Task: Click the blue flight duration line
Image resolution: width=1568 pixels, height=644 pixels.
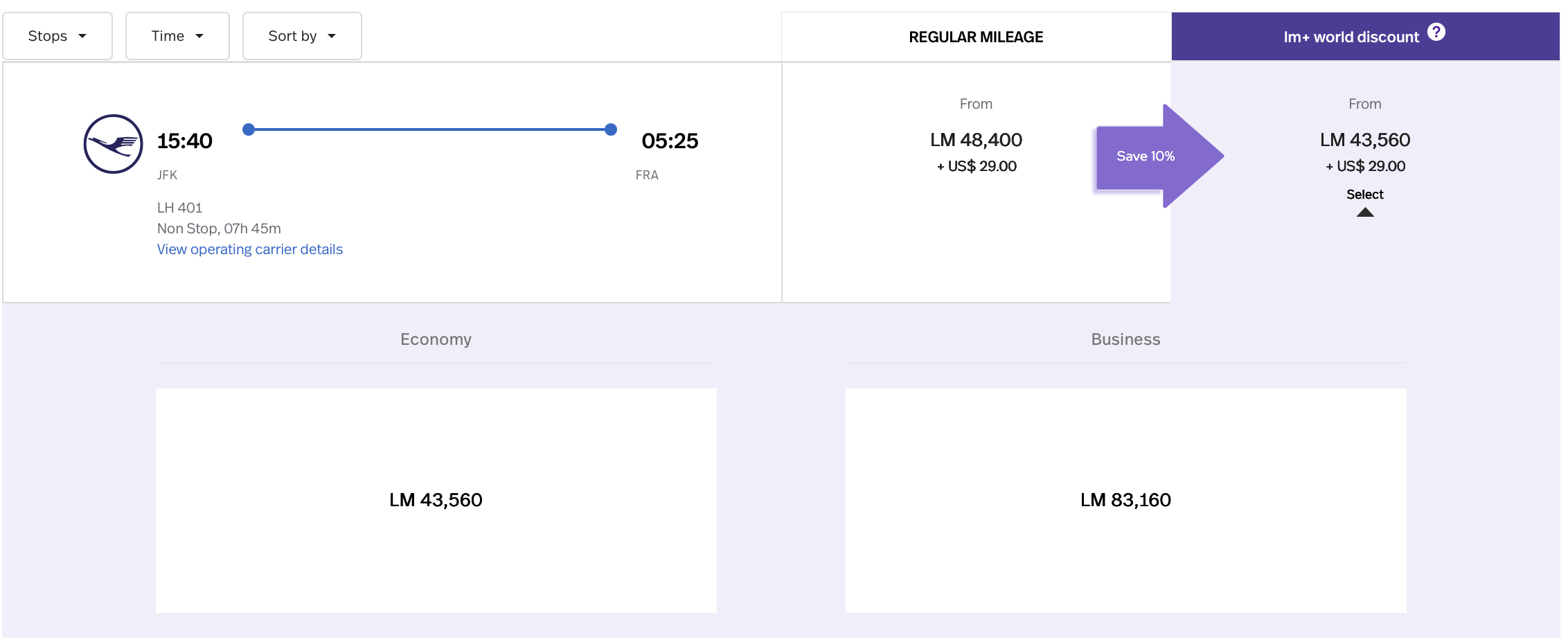Action: (x=429, y=129)
